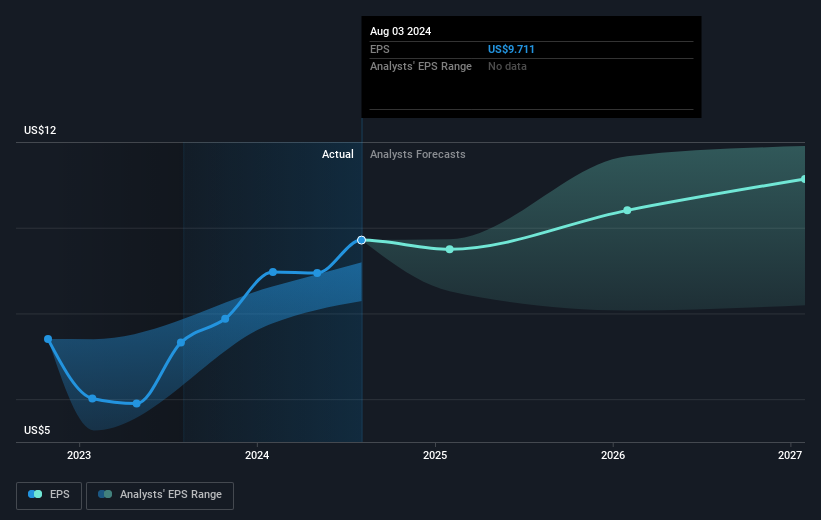Click the 2023 x-axis label

(79, 456)
